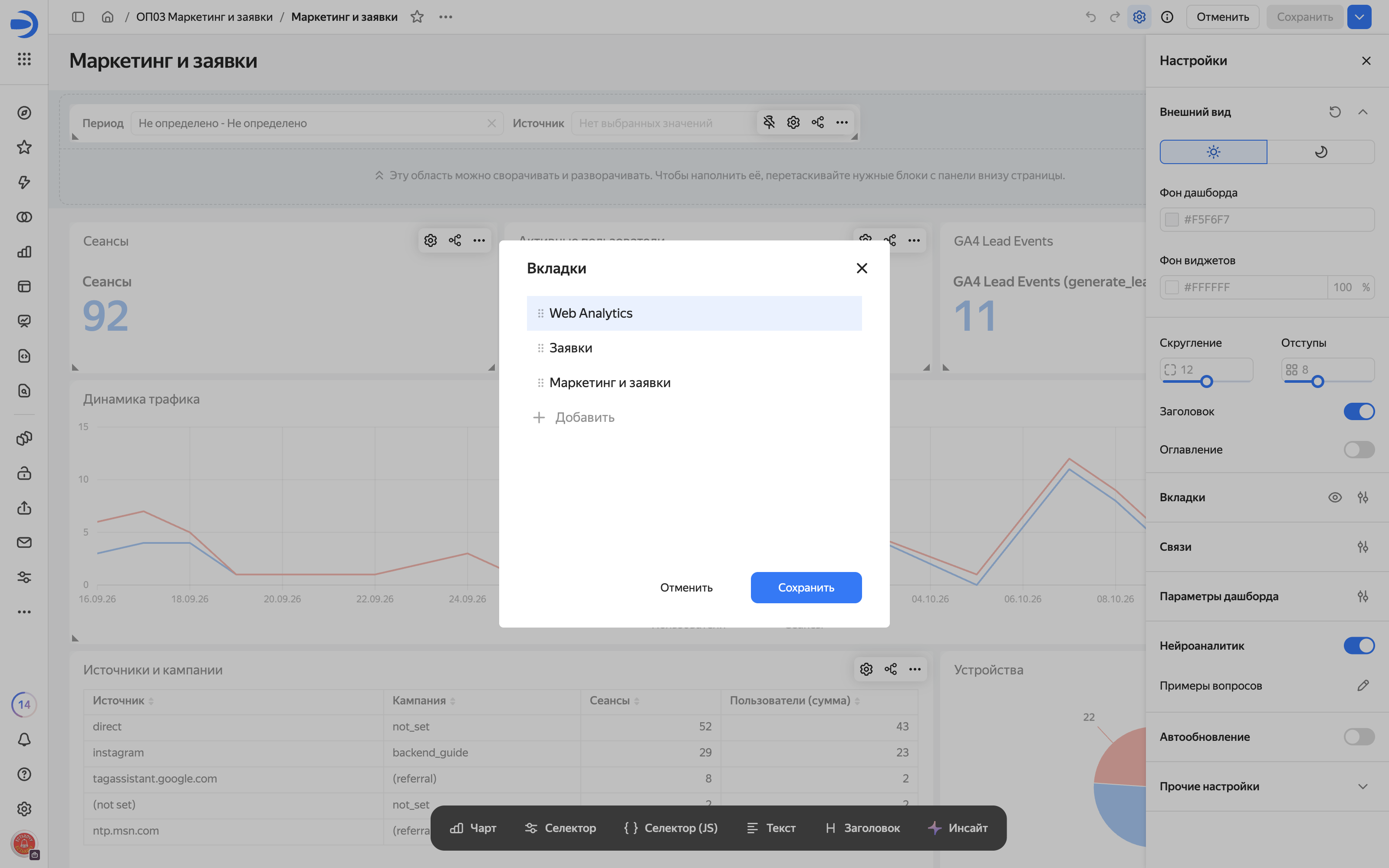Select the Web Analytics tab row

[694, 313]
